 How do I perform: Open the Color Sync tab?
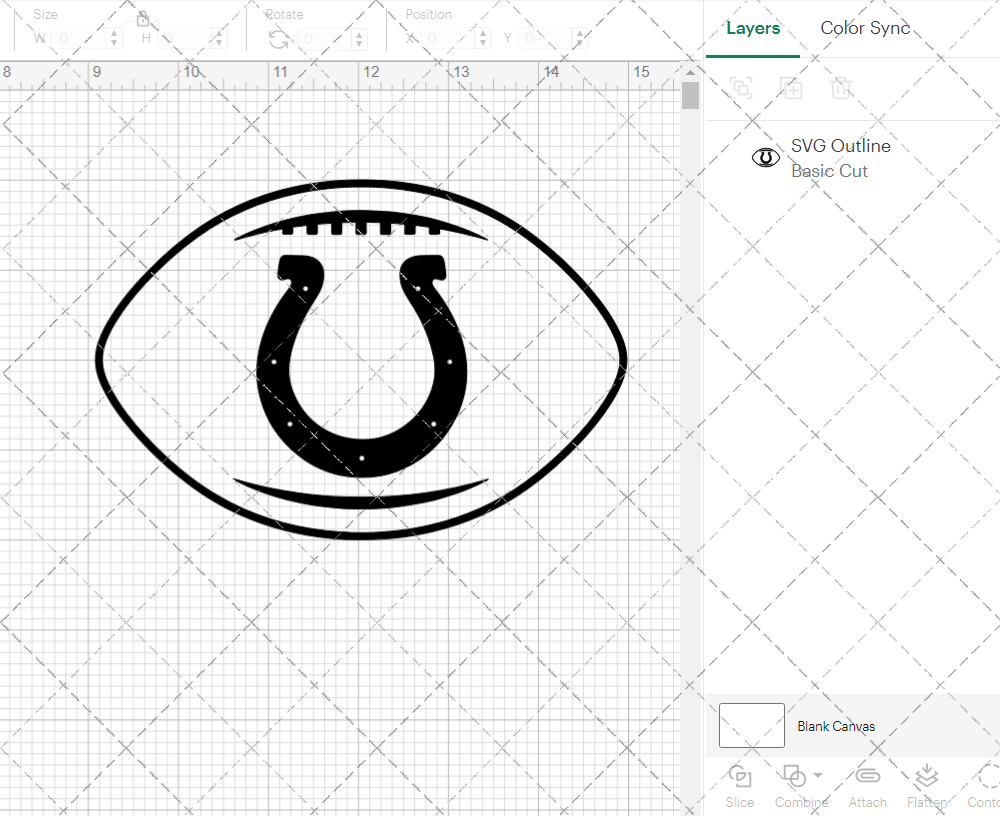865,28
